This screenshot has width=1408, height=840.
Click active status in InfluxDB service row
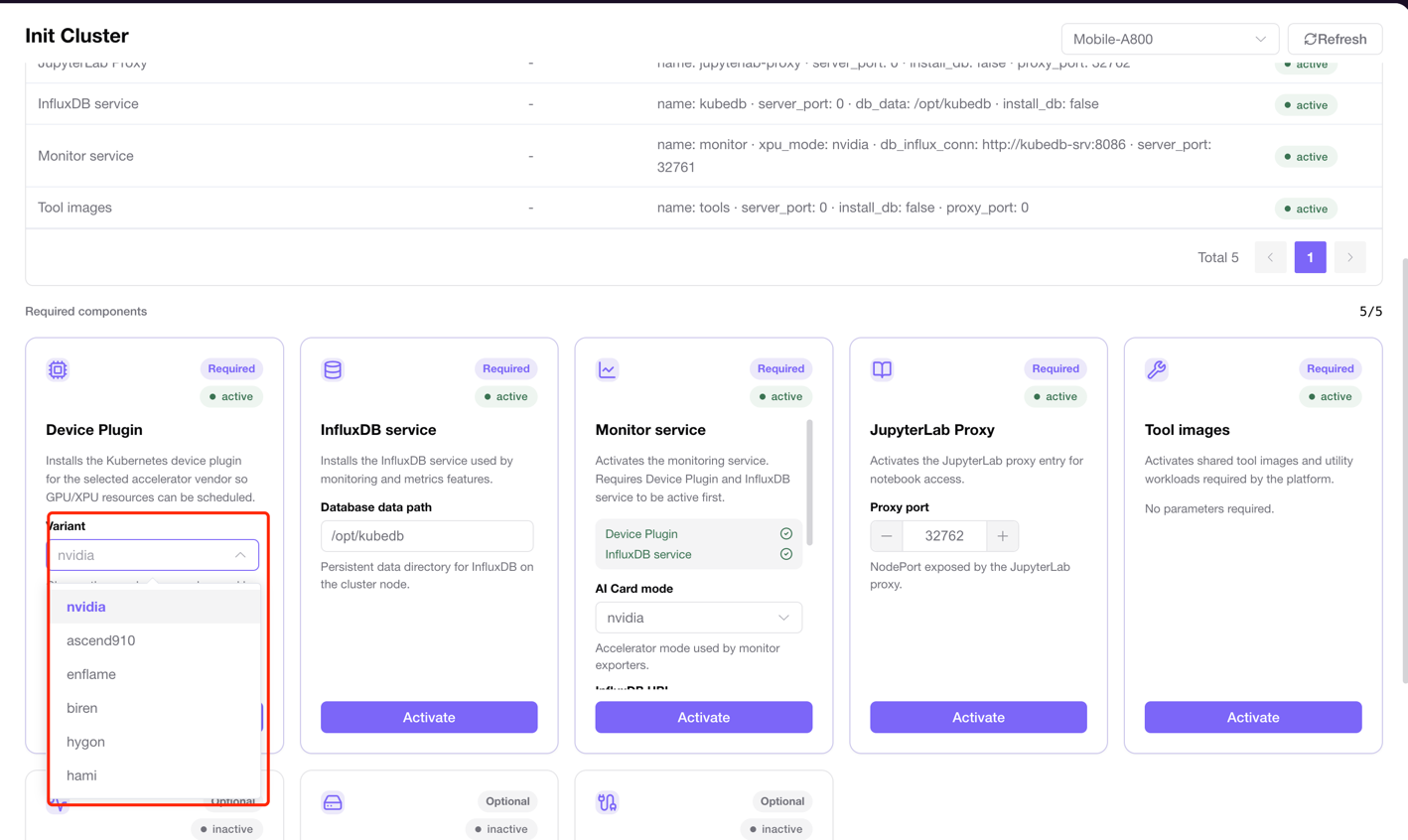(1306, 105)
